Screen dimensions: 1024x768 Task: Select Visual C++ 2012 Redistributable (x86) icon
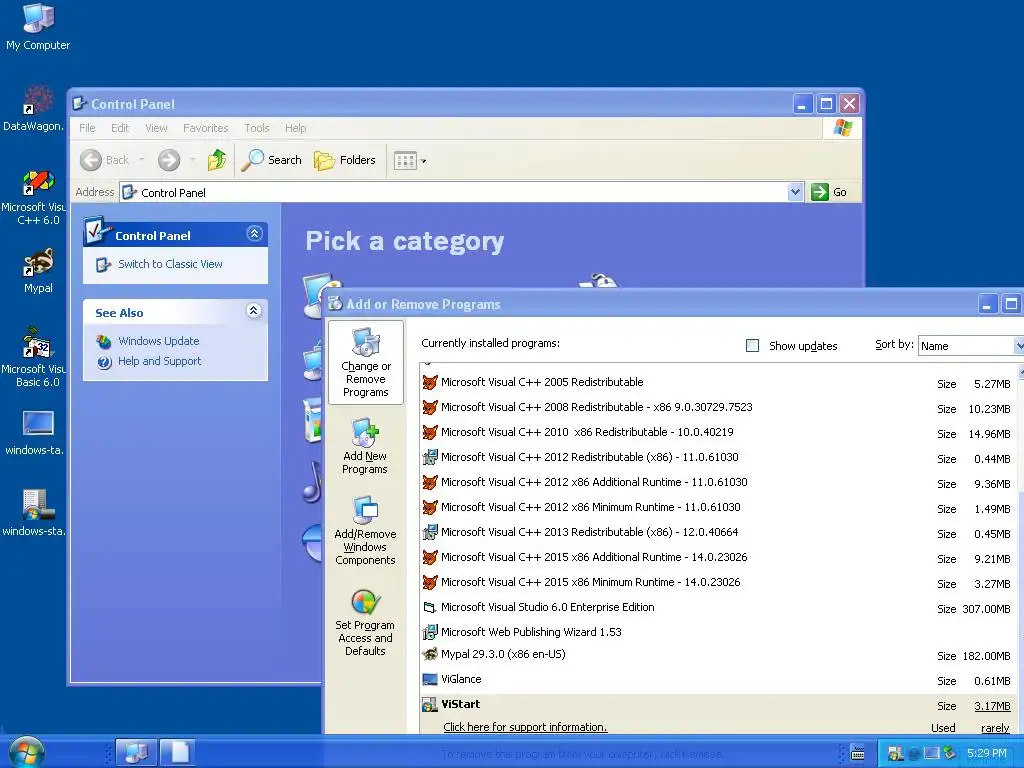click(x=430, y=457)
